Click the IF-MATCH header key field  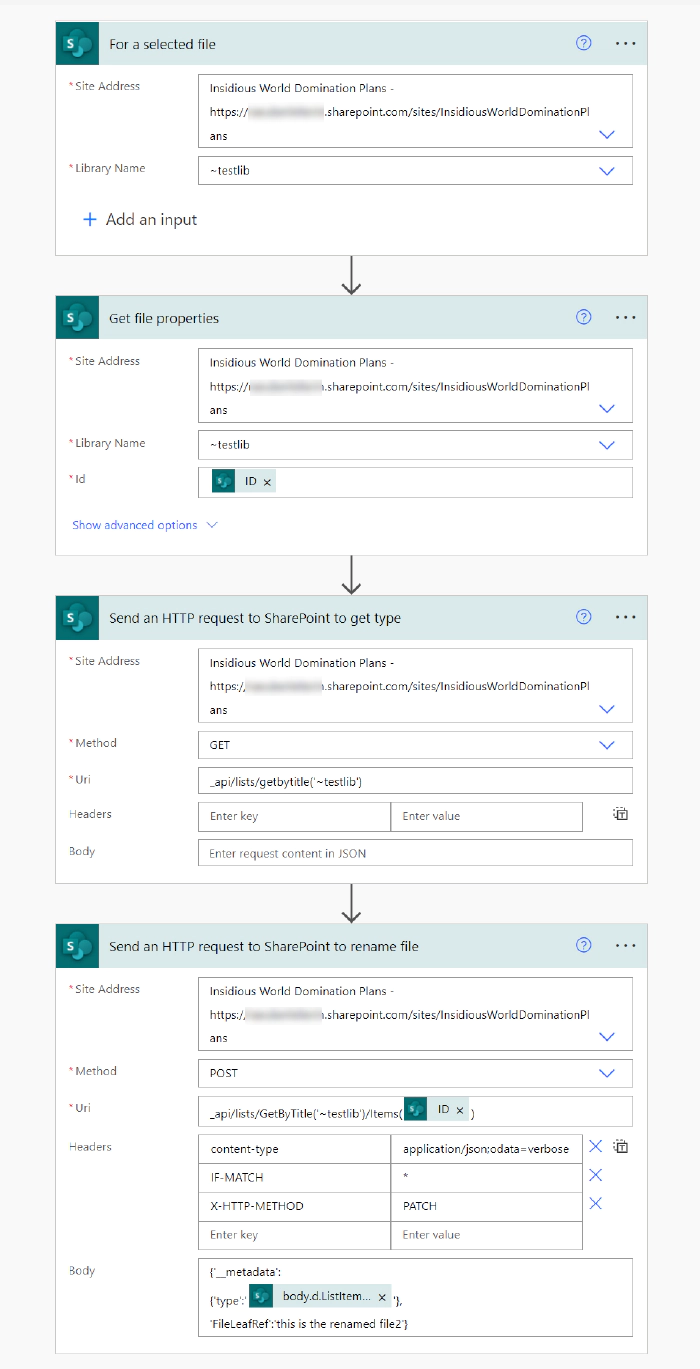(x=294, y=1177)
